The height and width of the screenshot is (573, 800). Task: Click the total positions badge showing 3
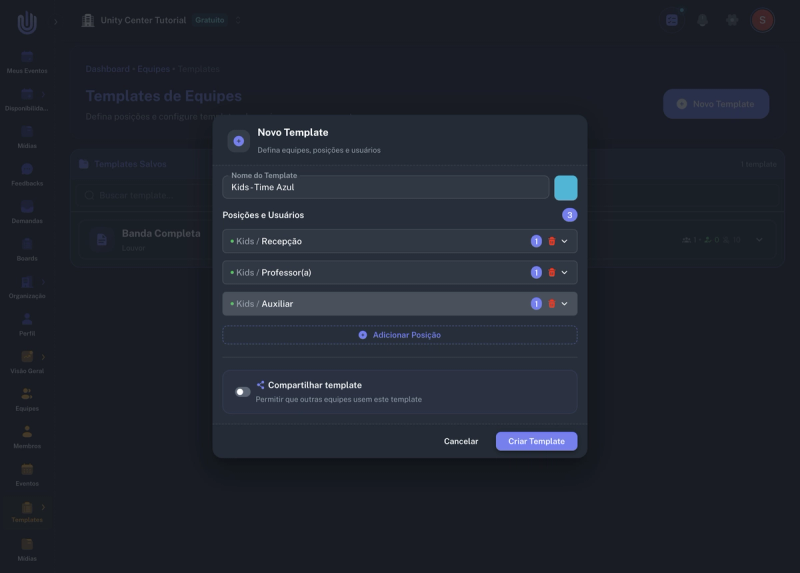tap(569, 215)
